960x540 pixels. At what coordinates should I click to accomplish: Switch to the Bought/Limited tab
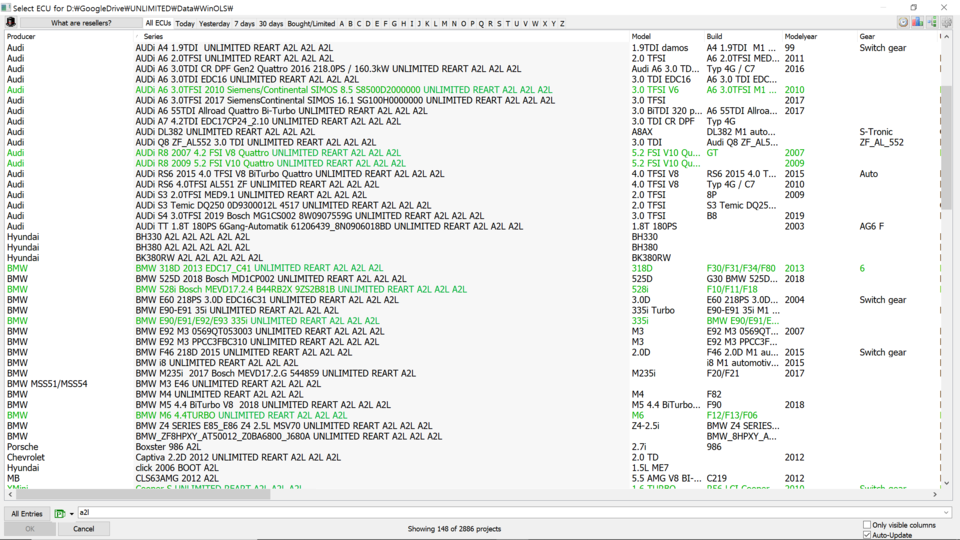[x=311, y=23]
